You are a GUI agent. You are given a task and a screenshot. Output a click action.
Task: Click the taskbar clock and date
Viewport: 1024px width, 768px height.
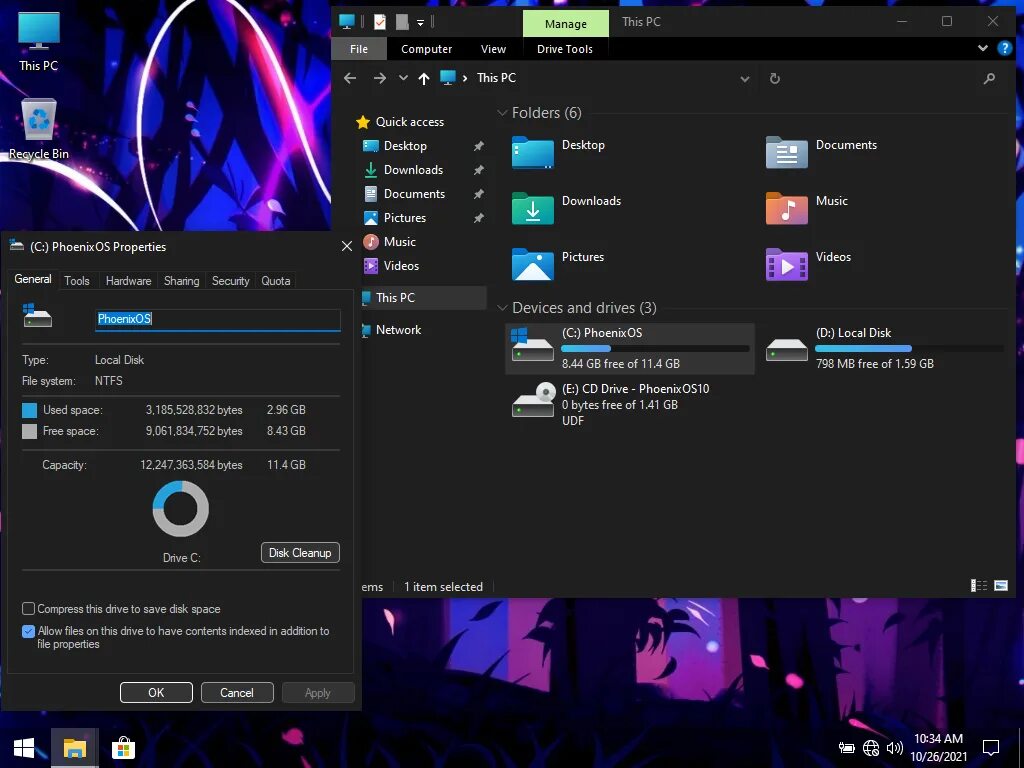pyautogui.click(x=938, y=748)
